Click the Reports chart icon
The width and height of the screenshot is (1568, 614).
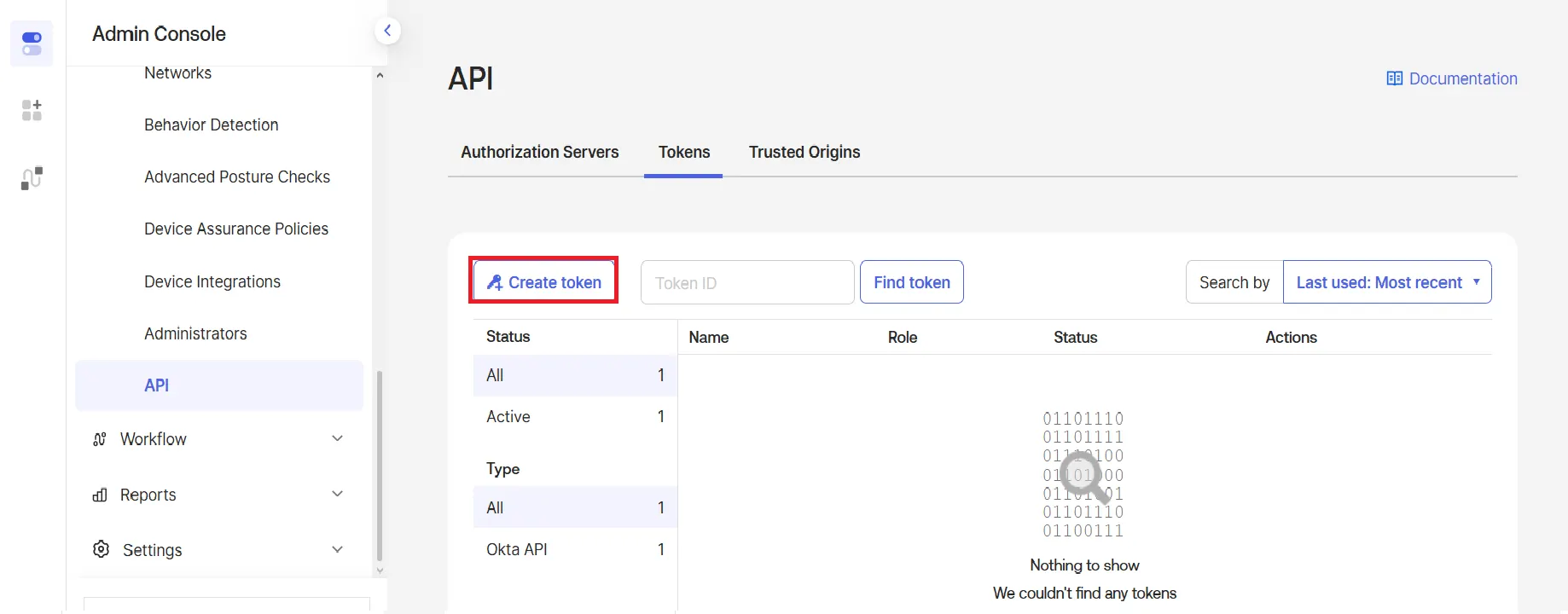click(x=100, y=495)
